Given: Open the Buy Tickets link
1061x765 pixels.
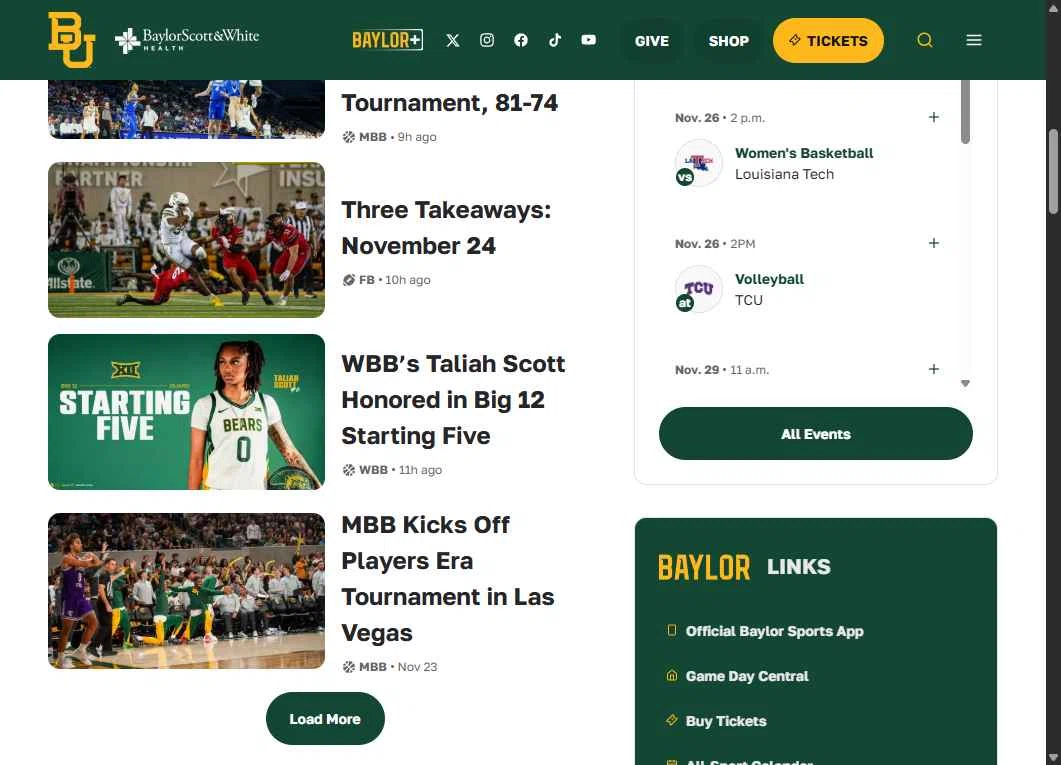Looking at the screenshot, I should point(726,720).
